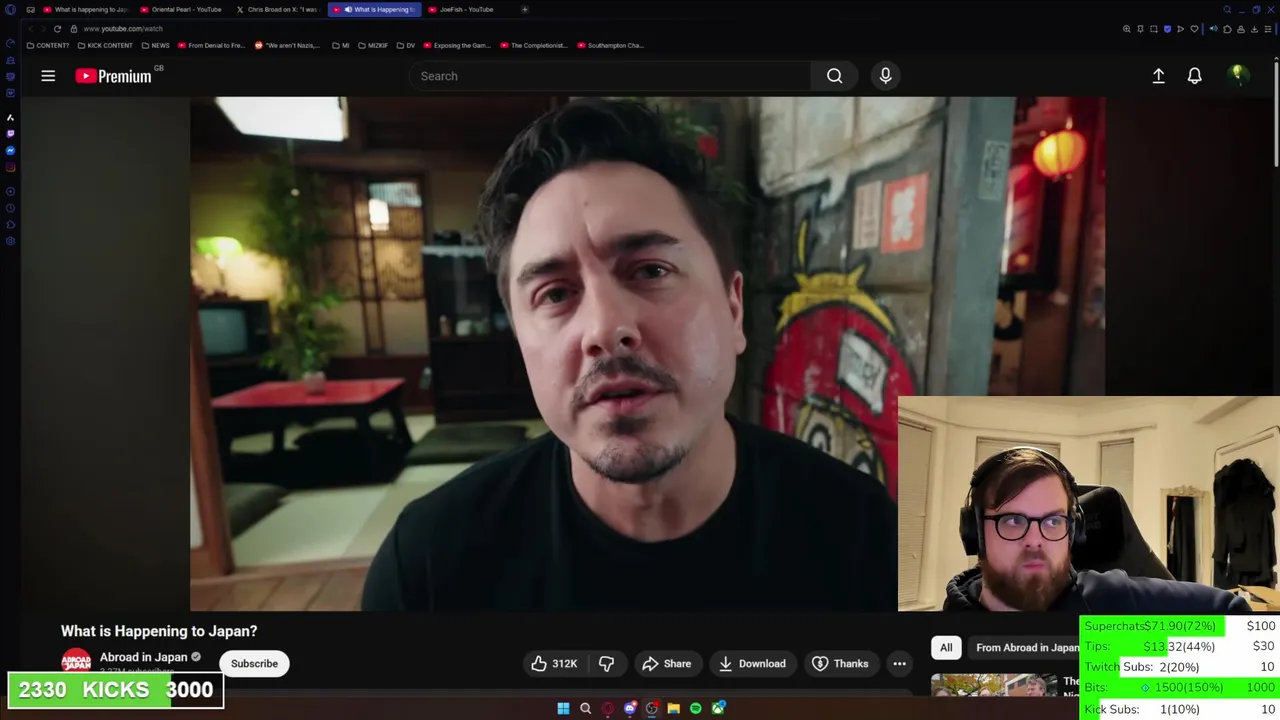Open the send flow arrow icon
This screenshot has height=720, width=1280.
[x=1180, y=29]
